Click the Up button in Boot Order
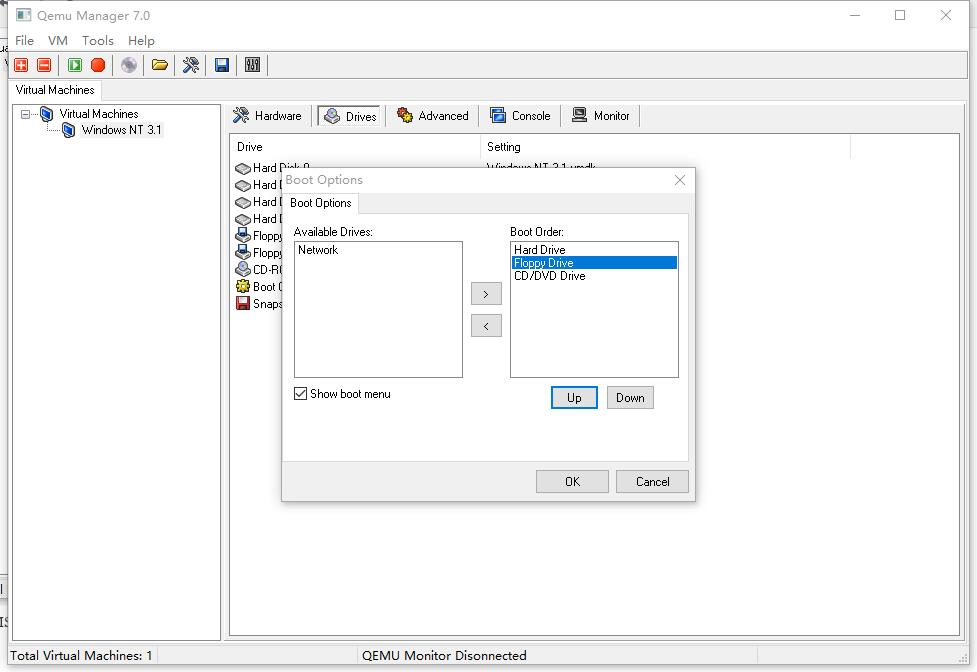Screen dimensions: 977x672 click(x=574, y=398)
